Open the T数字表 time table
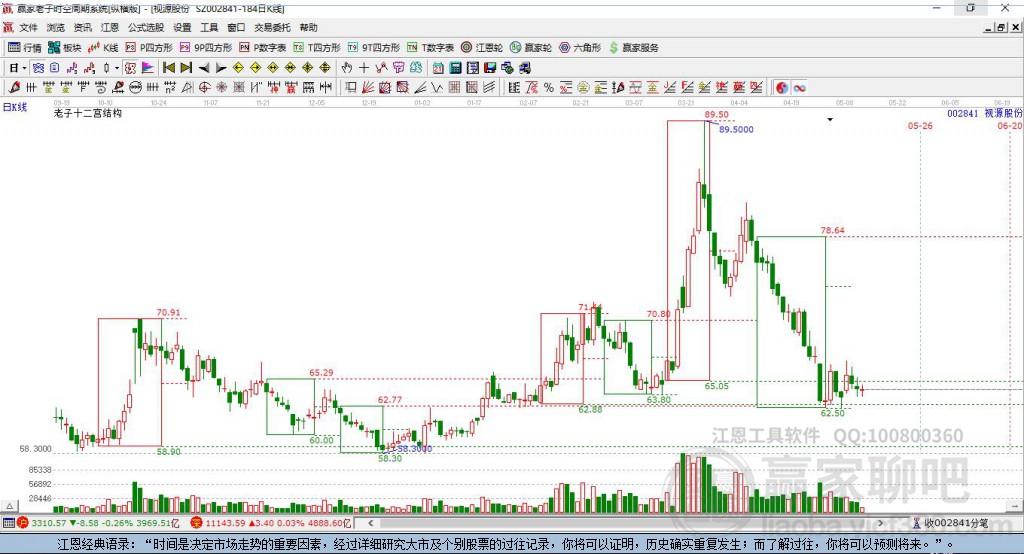Viewport: 1024px width, 554px height. pyautogui.click(x=430, y=48)
